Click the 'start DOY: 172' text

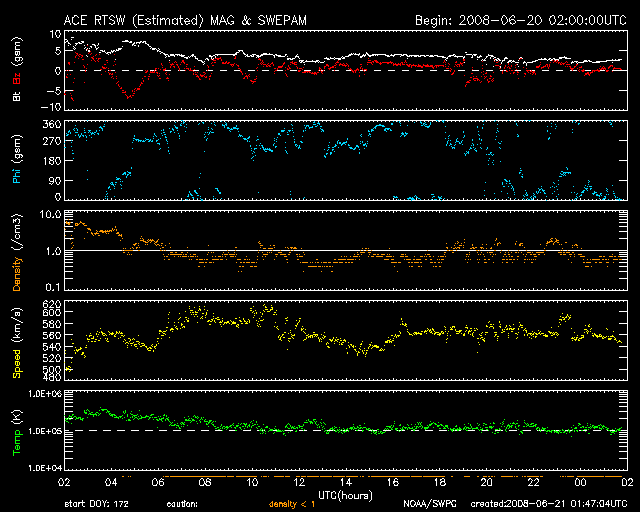[x=96, y=504]
